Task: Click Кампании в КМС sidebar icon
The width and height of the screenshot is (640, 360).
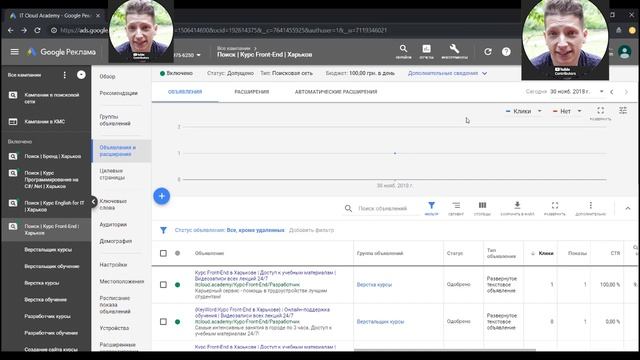Action: coord(13,122)
